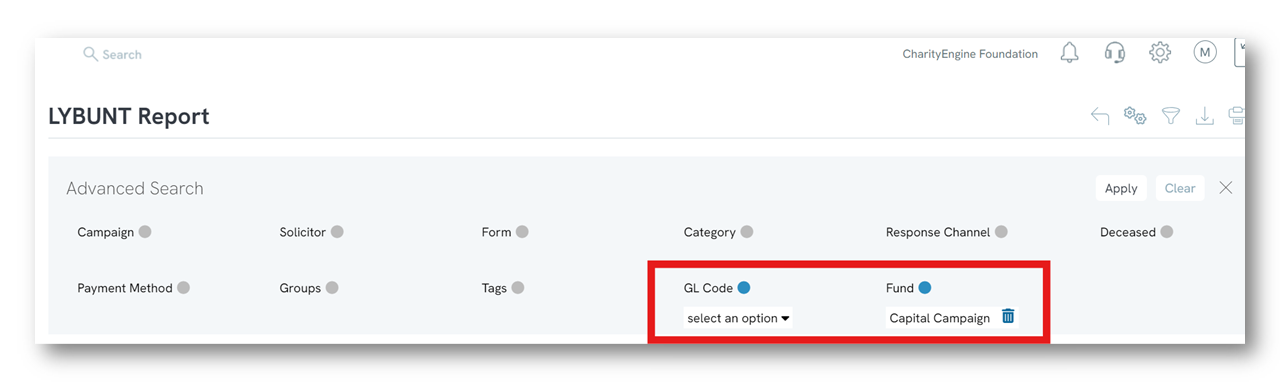The height and width of the screenshot is (386, 1280).
Task: Open the report configuration gears icon
Action: [x=1135, y=116]
